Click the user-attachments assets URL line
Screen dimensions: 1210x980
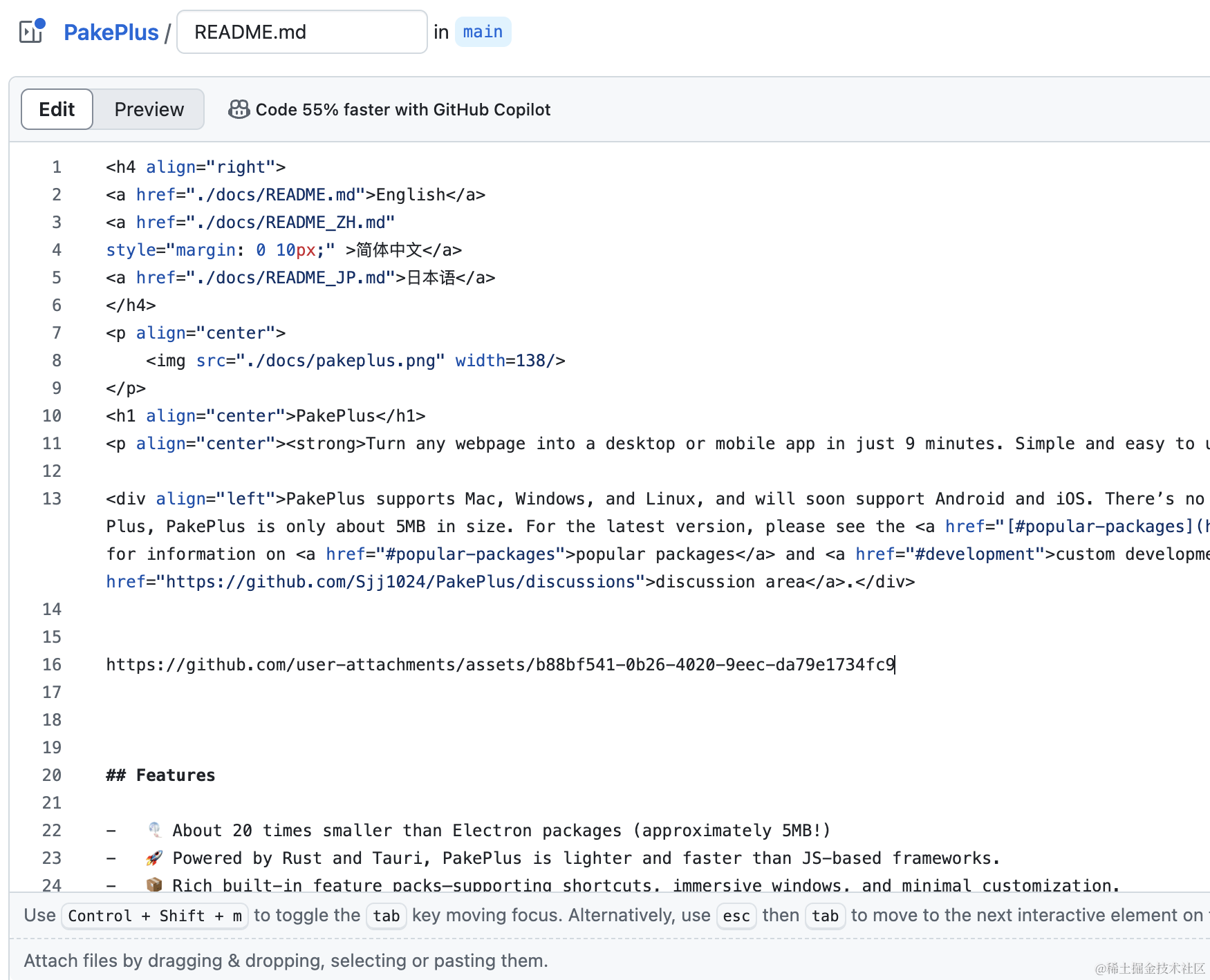coord(501,665)
